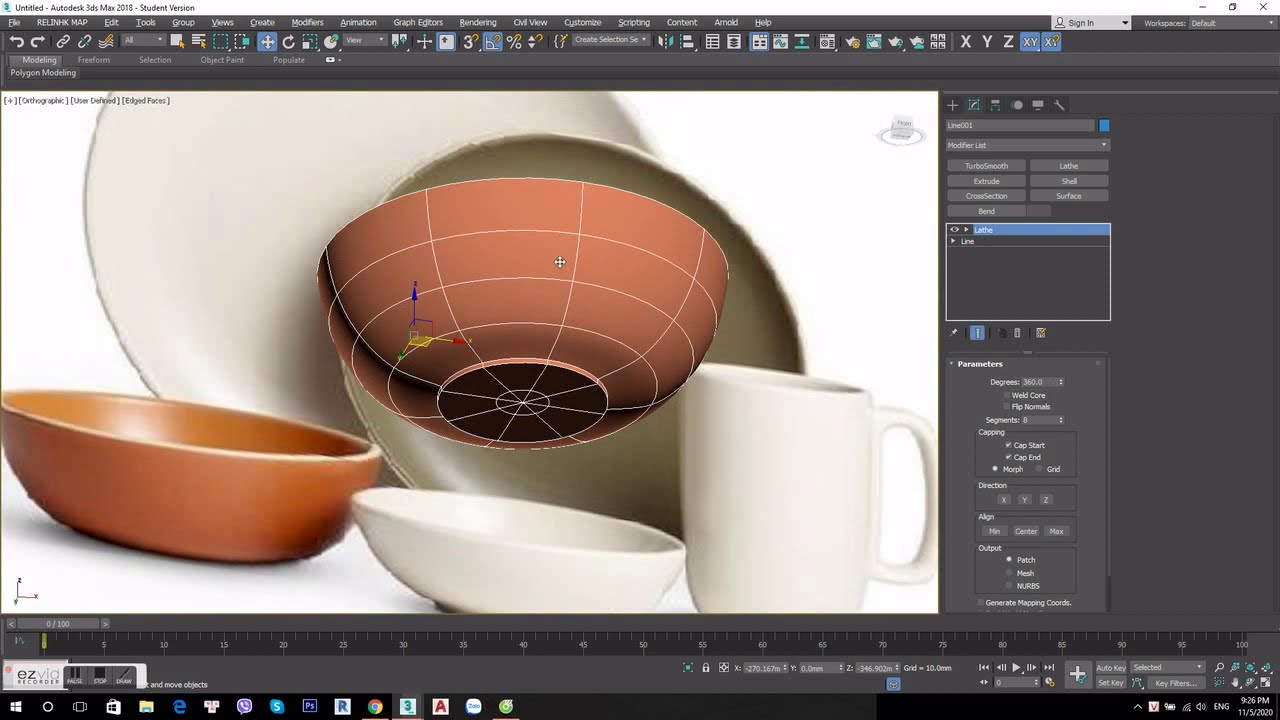This screenshot has width=1280, height=720.
Task: Open the All selection filter dropdown
Action: pyautogui.click(x=143, y=41)
